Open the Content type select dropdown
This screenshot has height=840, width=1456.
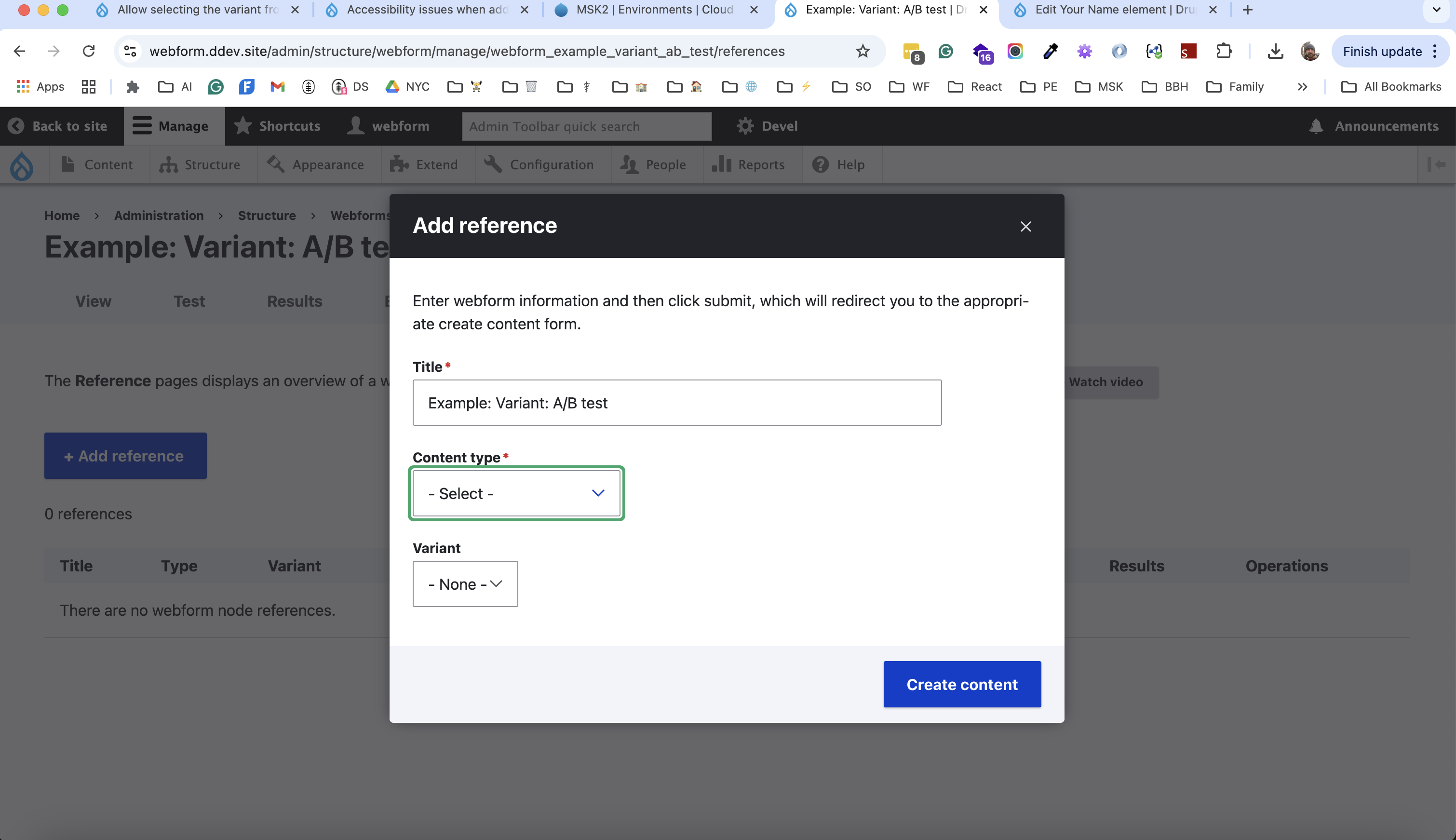pos(516,493)
